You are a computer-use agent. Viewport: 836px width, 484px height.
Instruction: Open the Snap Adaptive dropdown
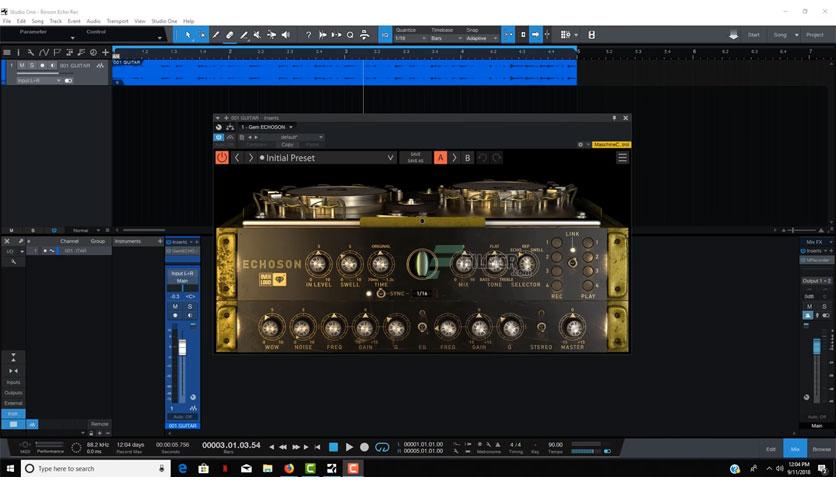(481, 38)
